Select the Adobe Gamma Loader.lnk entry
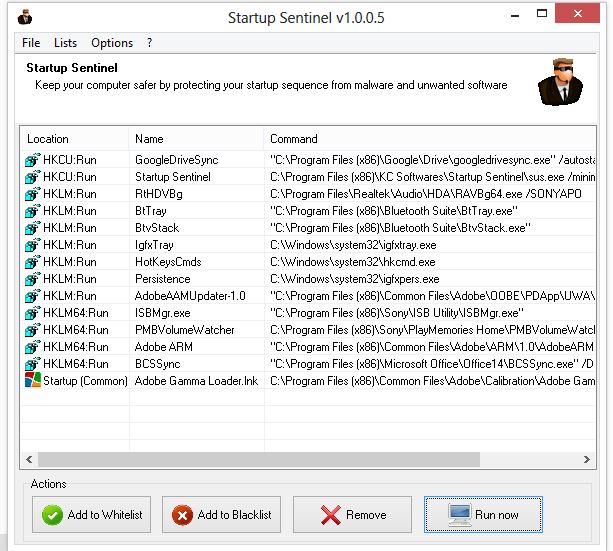 [x=196, y=381]
